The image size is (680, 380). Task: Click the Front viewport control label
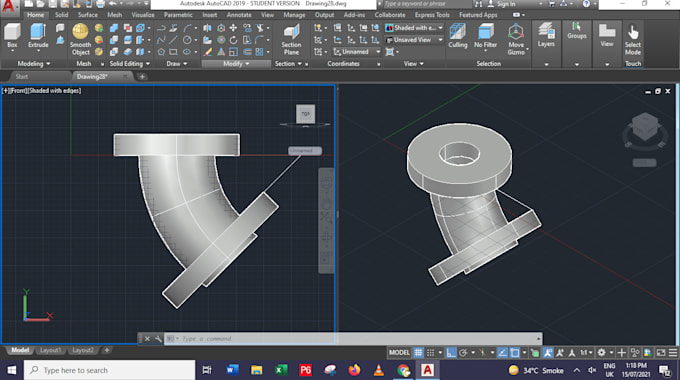click(x=18, y=91)
